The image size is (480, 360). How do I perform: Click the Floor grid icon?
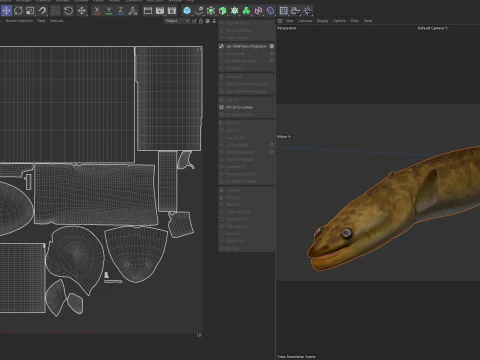(284, 11)
